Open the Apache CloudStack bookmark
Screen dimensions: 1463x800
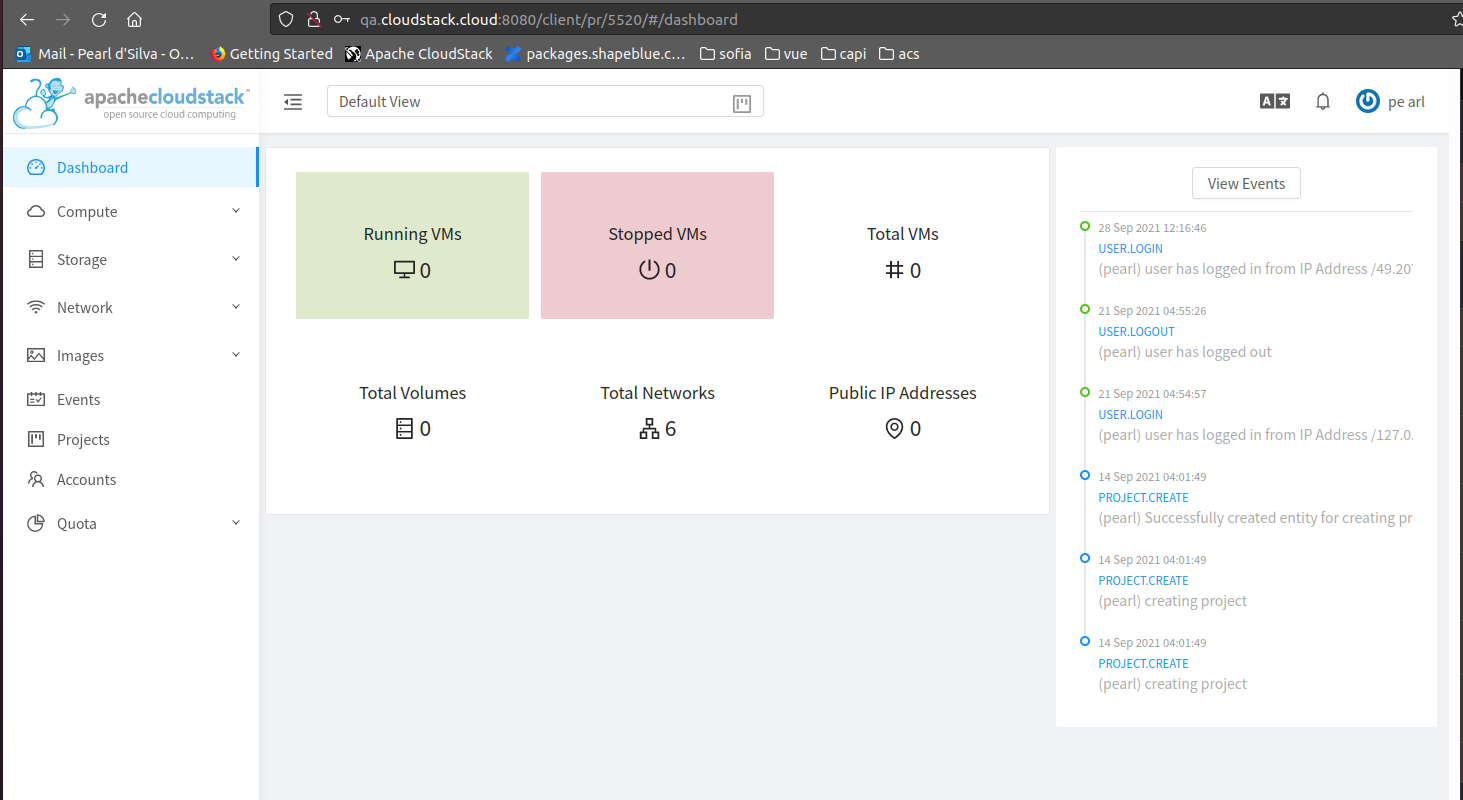(419, 54)
